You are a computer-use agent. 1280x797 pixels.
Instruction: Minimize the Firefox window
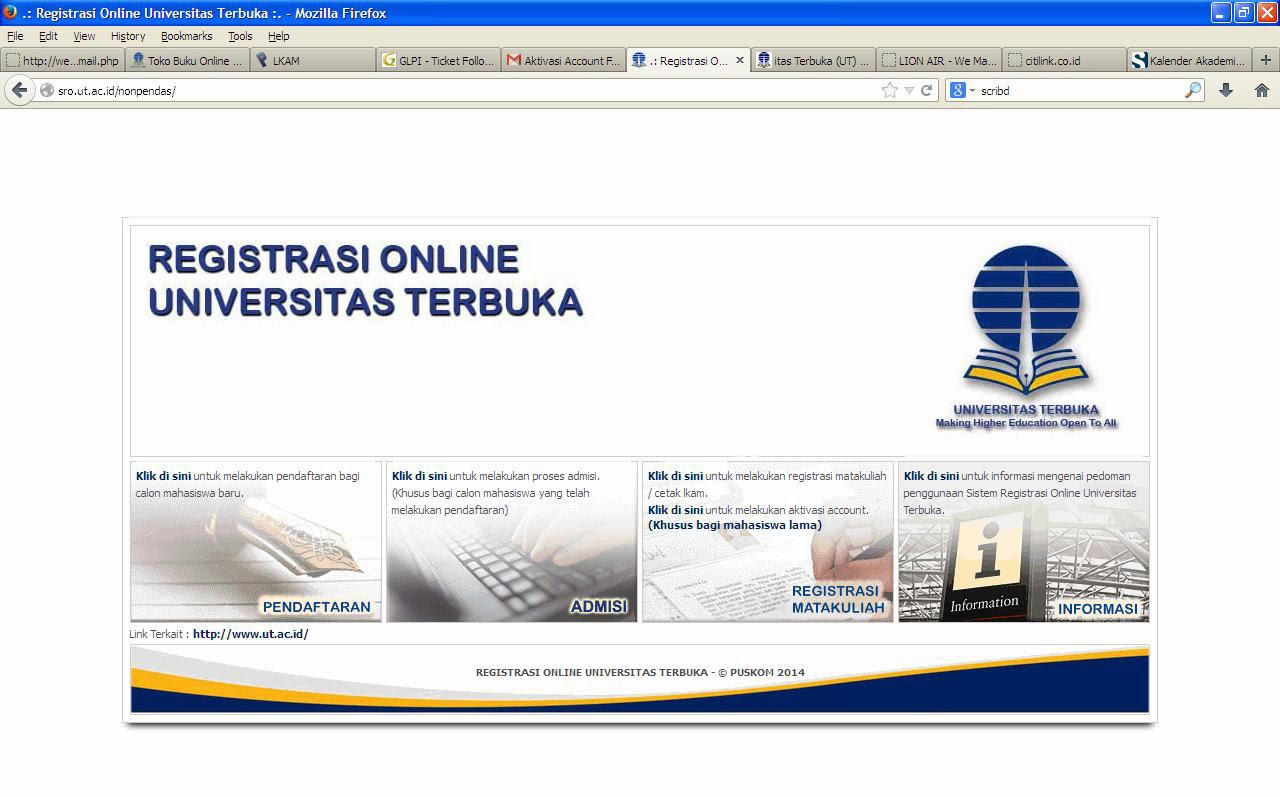click(x=1221, y=12)
